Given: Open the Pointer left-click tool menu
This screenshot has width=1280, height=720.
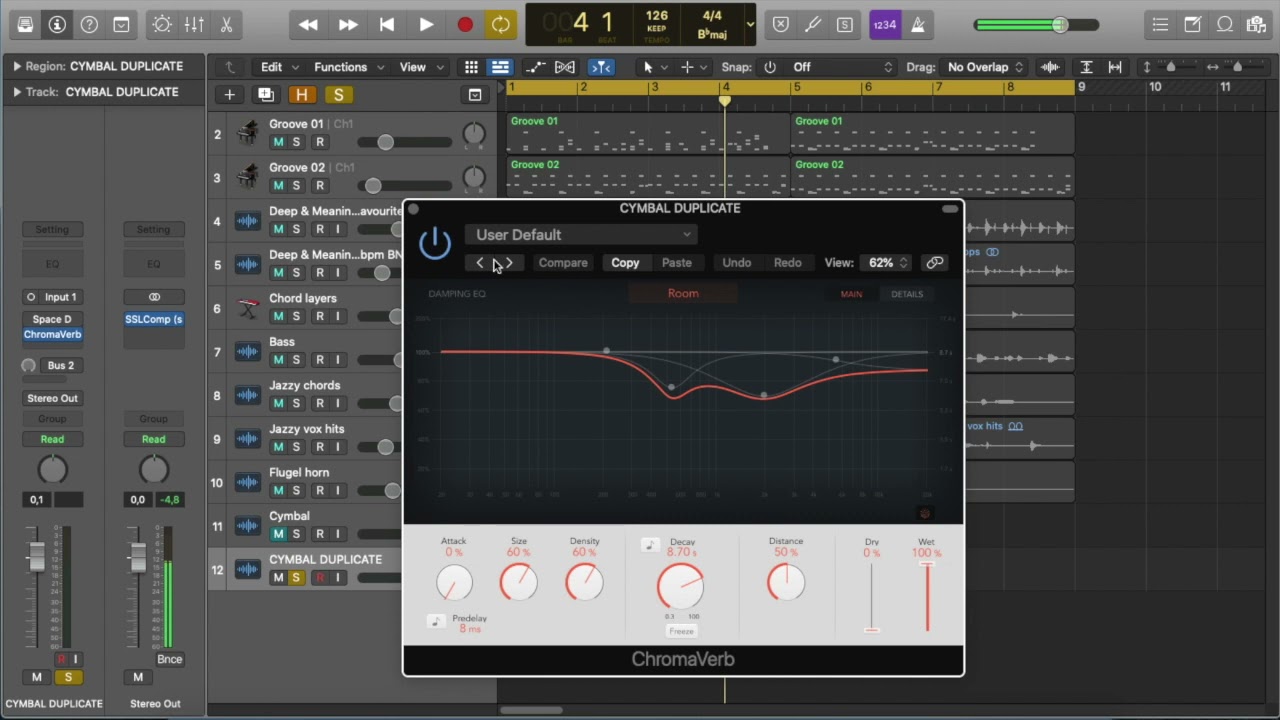Looking at the screenshot, I should tap(653, 67).
